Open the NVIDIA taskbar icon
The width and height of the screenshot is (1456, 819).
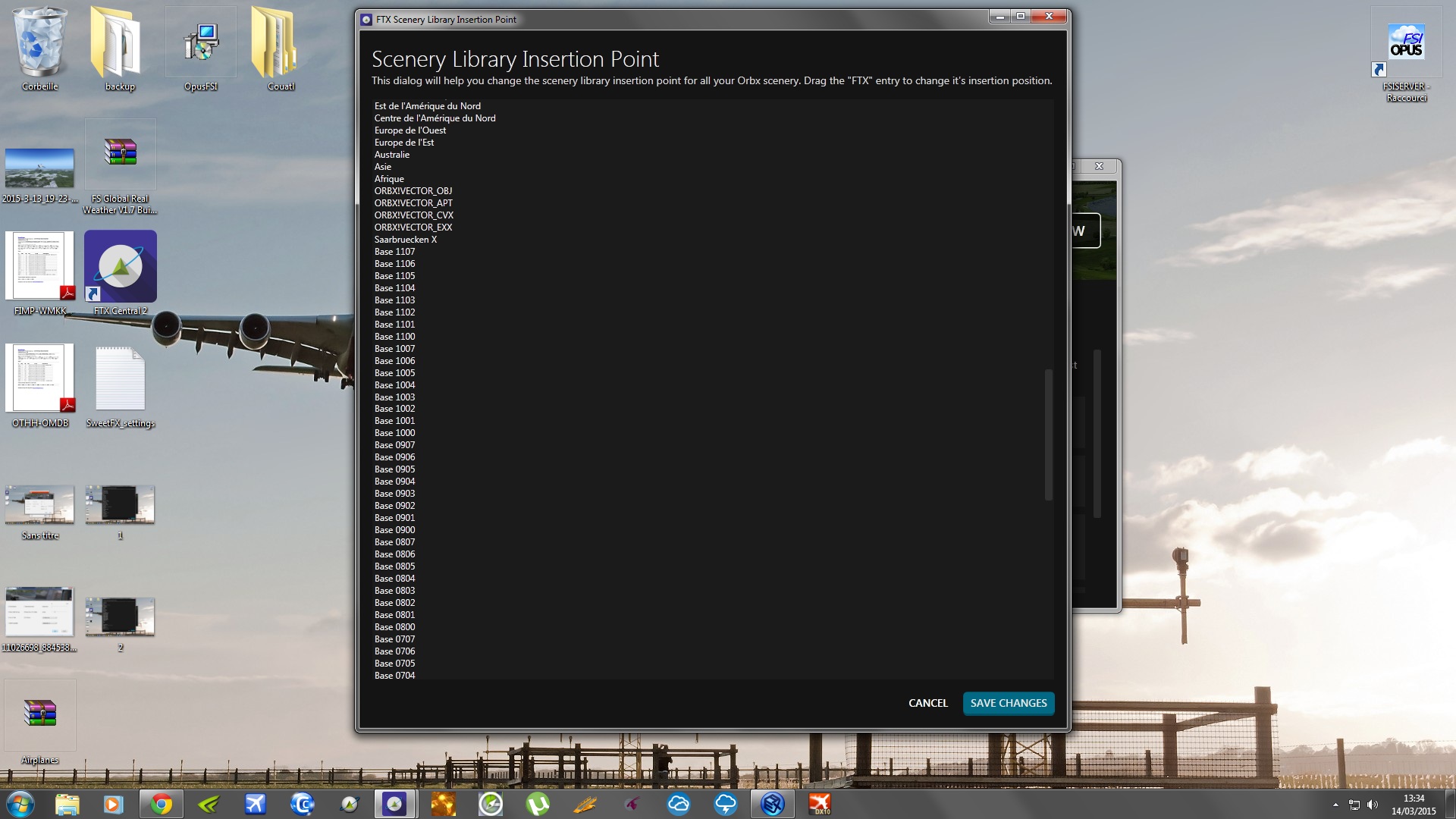tap(208, 804)
